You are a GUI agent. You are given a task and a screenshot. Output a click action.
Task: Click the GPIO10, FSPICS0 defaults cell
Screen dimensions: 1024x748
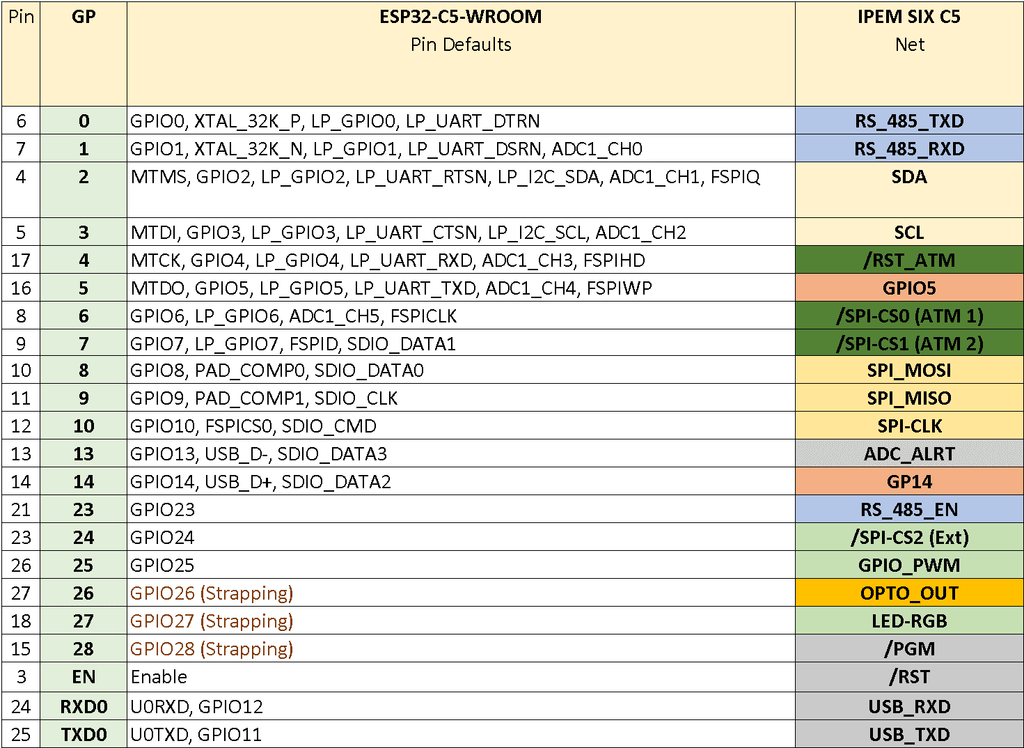[461, 426]
